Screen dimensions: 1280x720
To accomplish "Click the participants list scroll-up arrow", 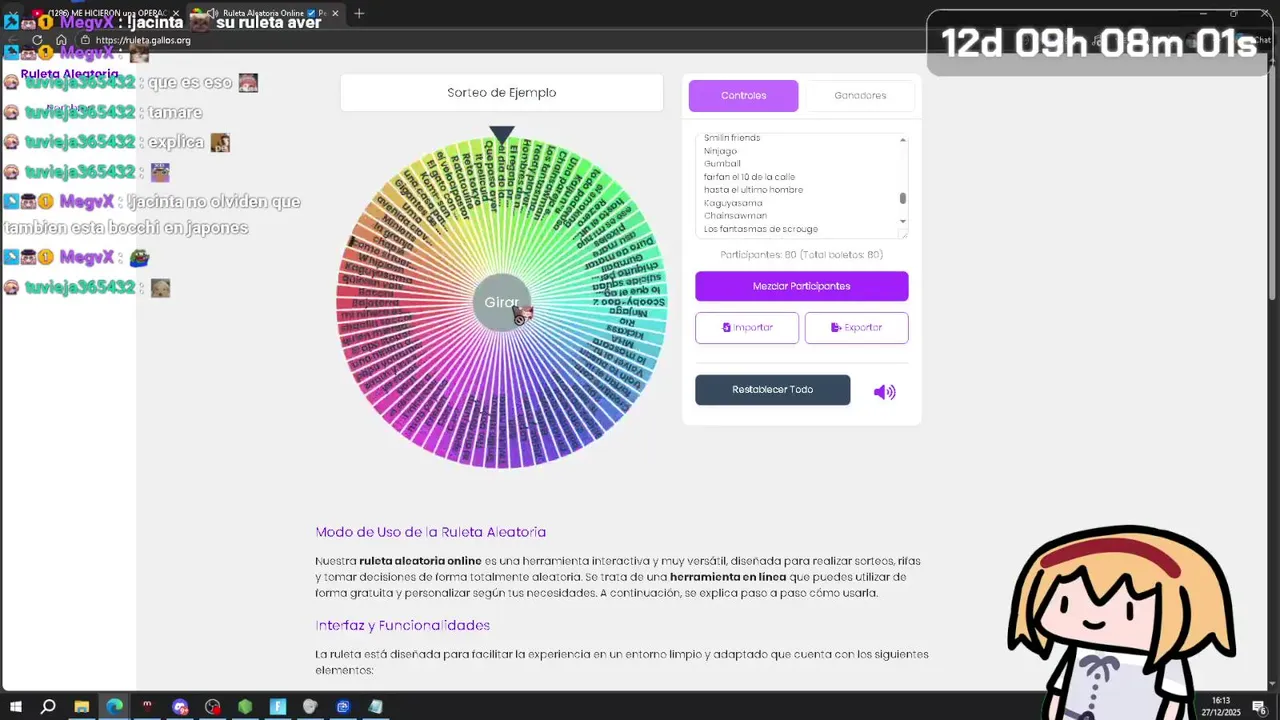I will [x=903, y=140].
